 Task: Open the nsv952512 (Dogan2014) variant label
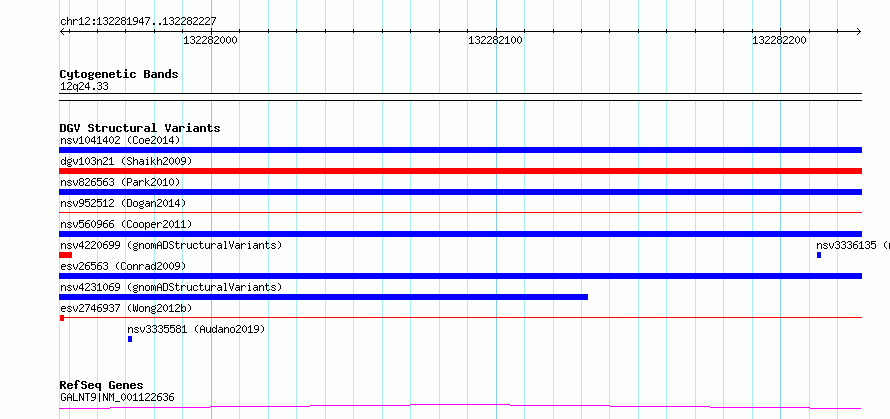123,203
